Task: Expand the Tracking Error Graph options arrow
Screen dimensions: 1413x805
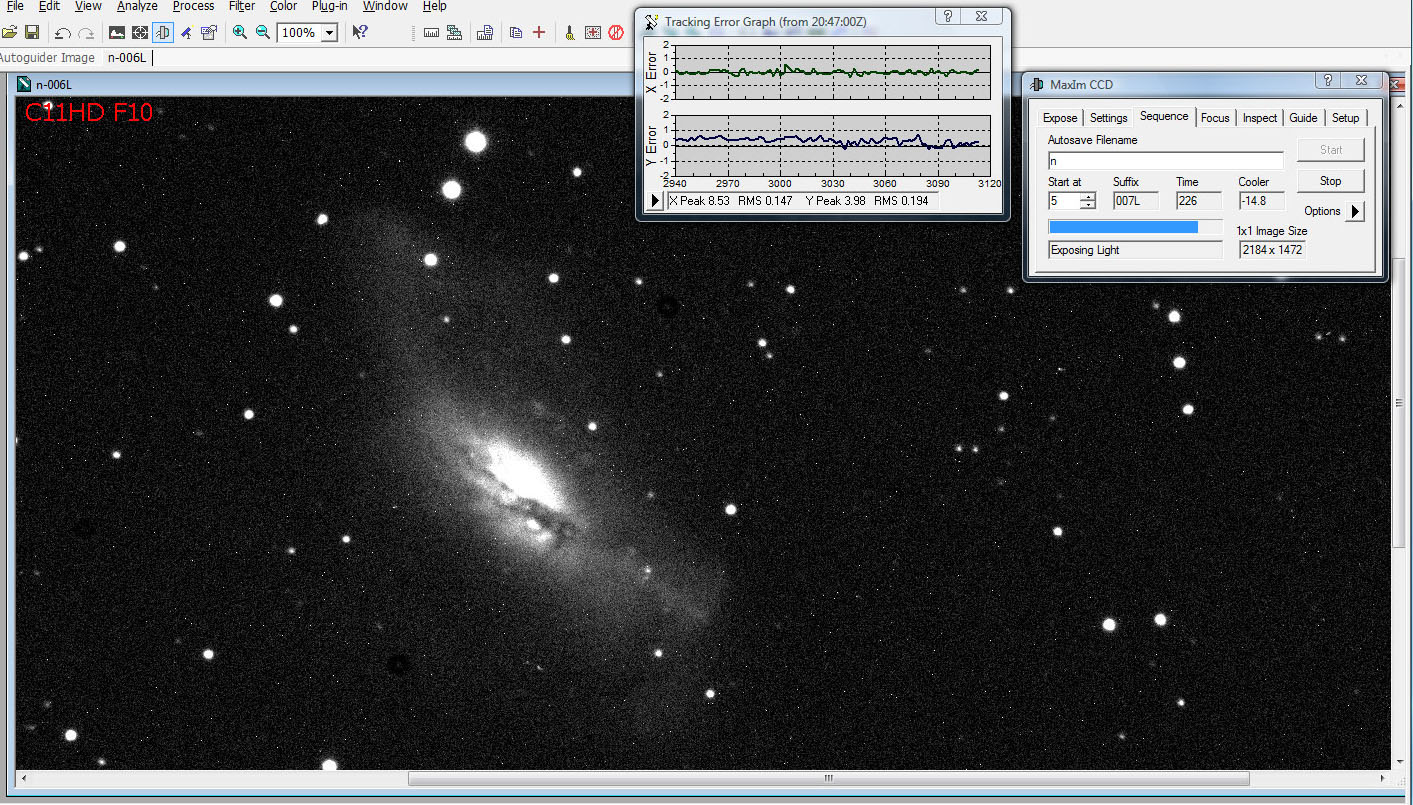Action: click(x=655, y=201)
